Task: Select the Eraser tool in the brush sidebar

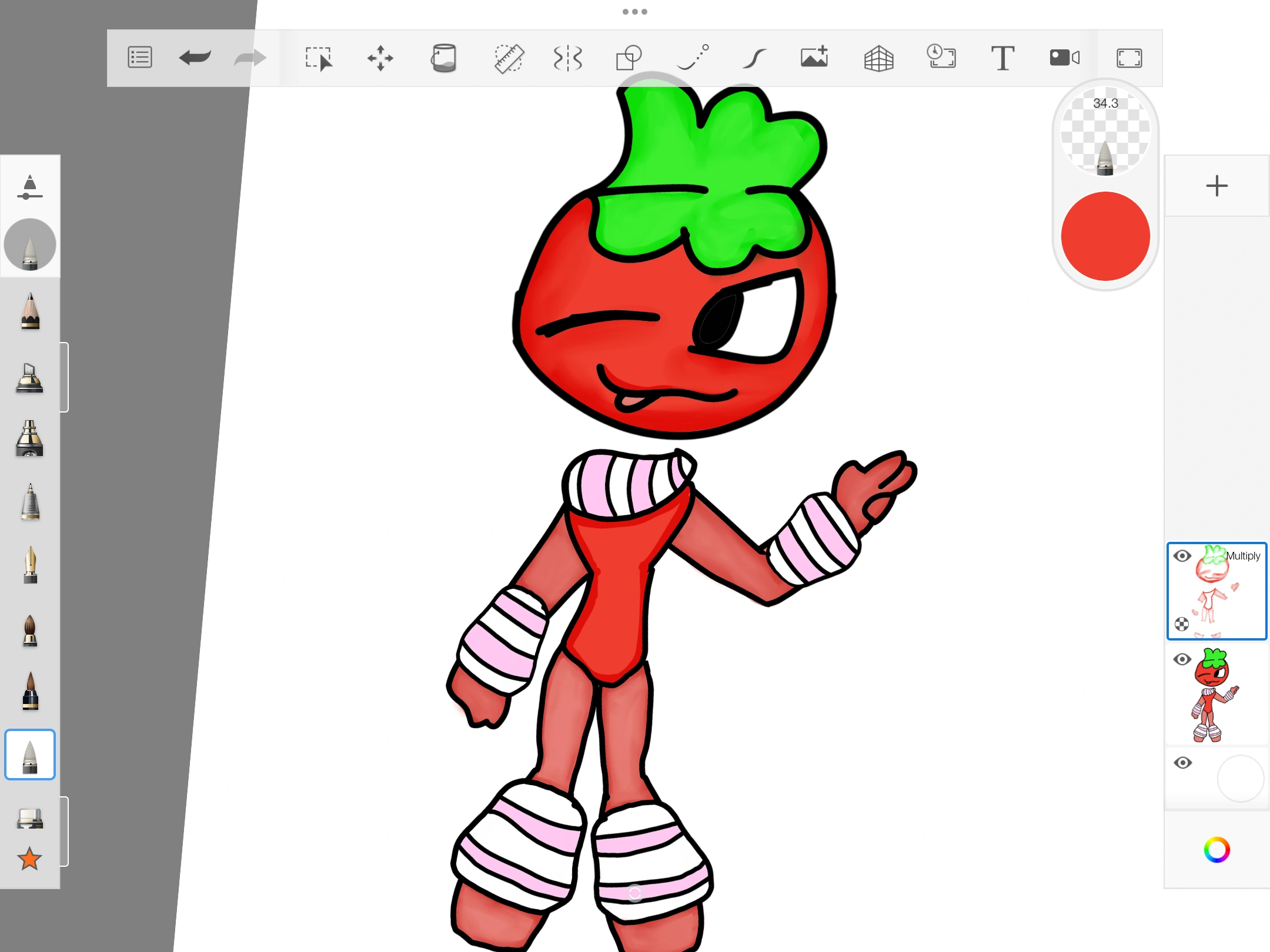Action: point(29,817)
